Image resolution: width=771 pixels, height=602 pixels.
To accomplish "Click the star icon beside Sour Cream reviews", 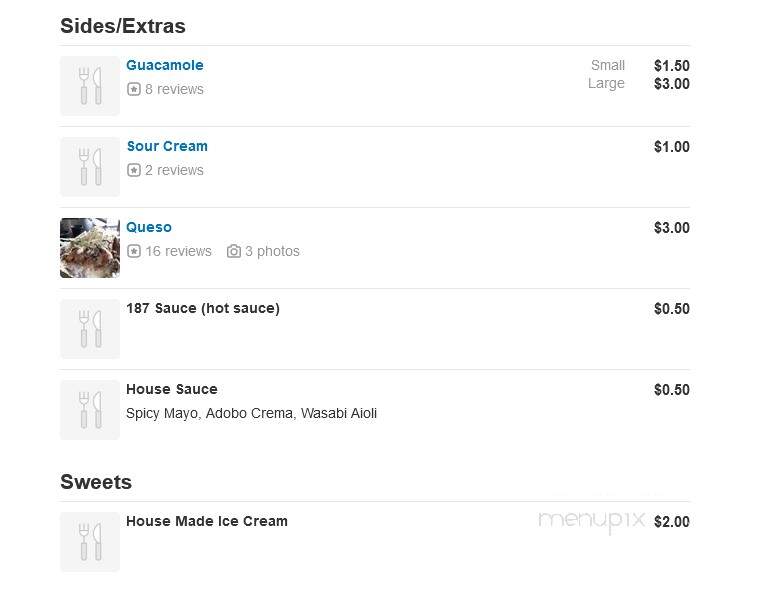I will [134, 170].
